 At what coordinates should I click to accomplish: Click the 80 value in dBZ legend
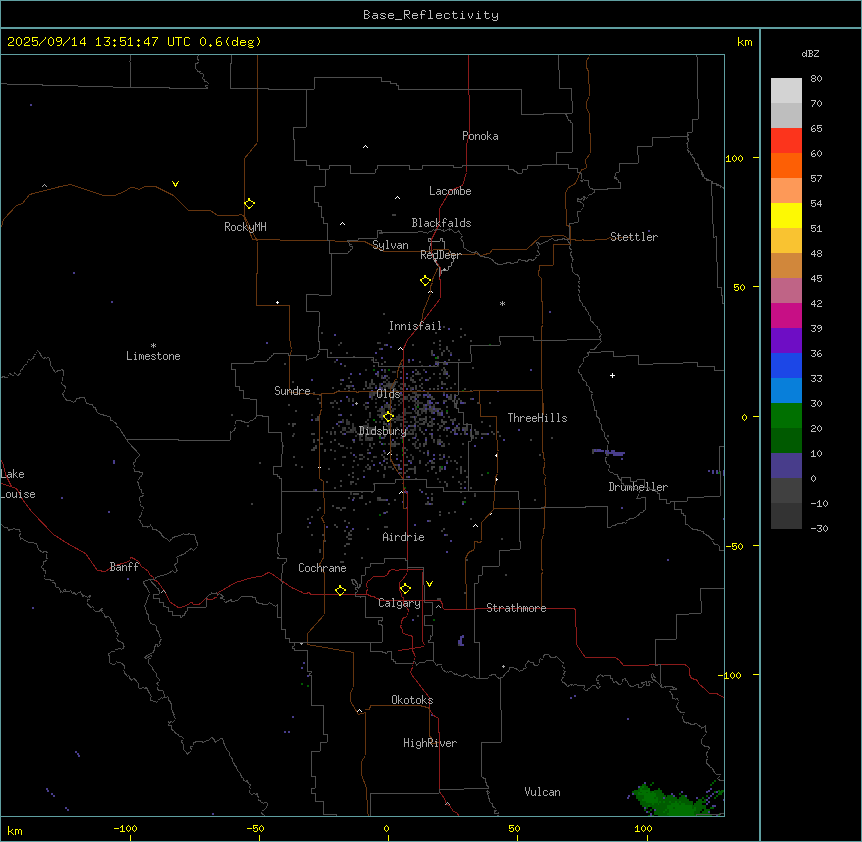(816, 79)
